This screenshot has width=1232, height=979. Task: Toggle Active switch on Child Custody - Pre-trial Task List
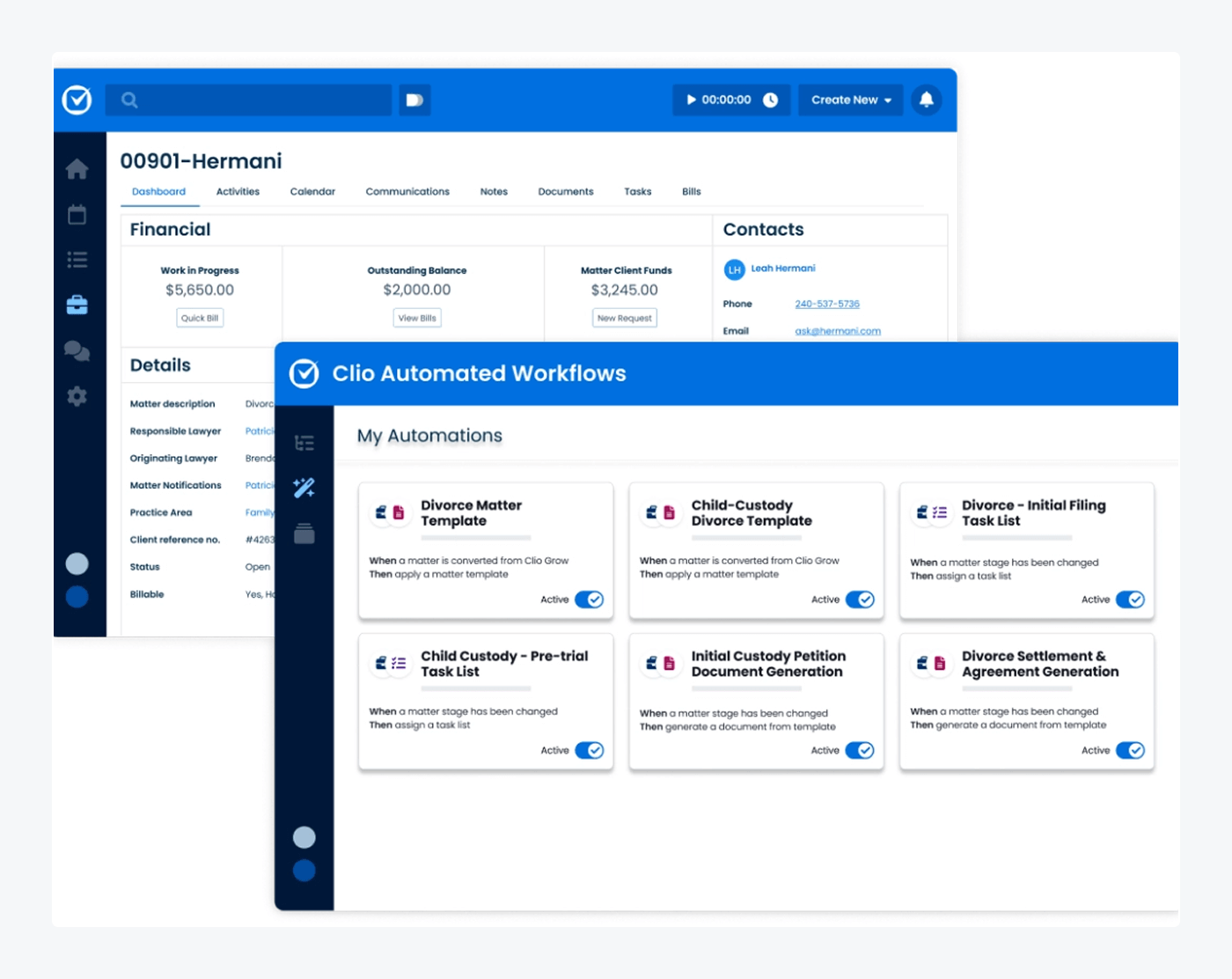tap(590, 750)
